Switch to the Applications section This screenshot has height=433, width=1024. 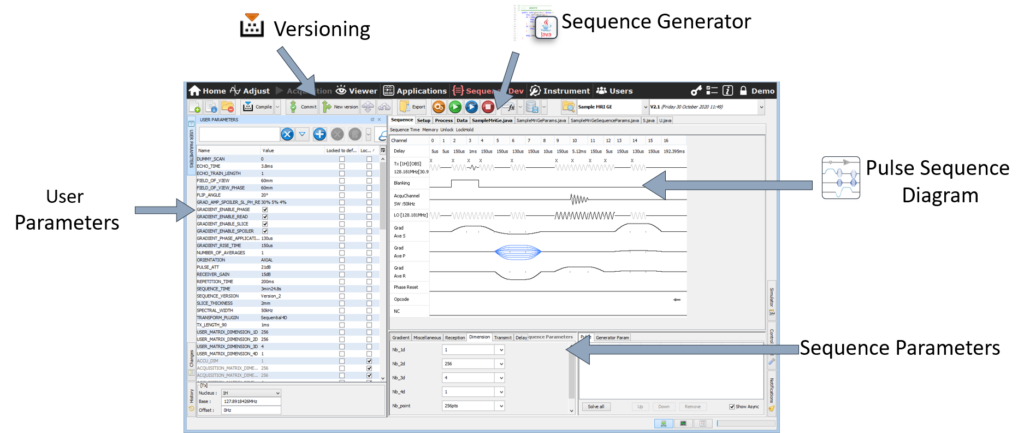(415, 91)
